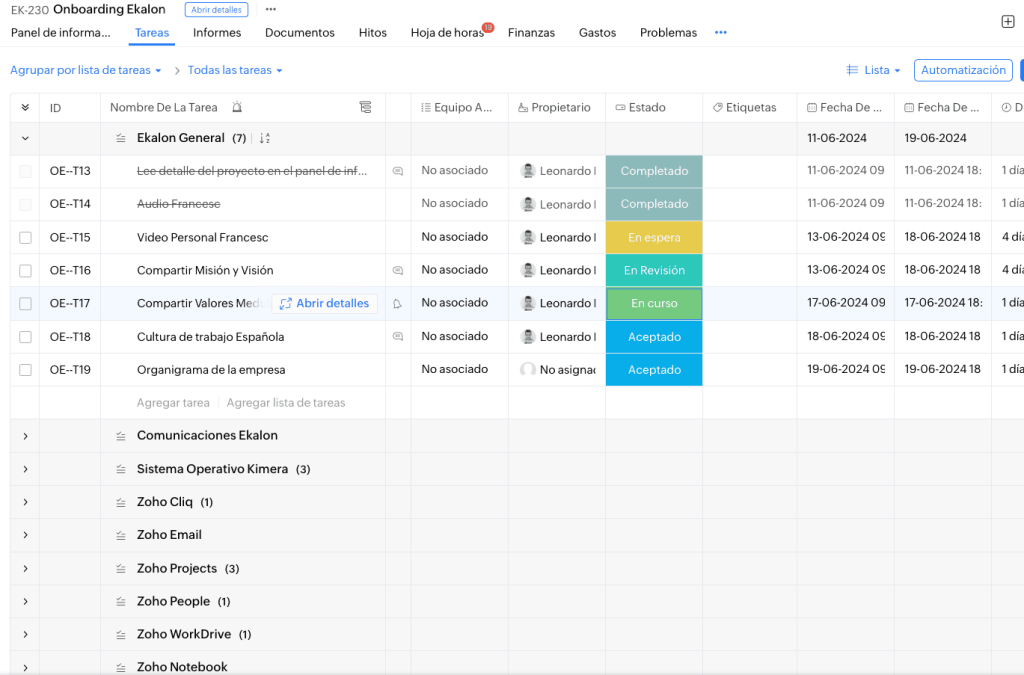The width and height of the screenshot is (1024, 675).
Task: Click the Automatización button
Action: point(963,71)
